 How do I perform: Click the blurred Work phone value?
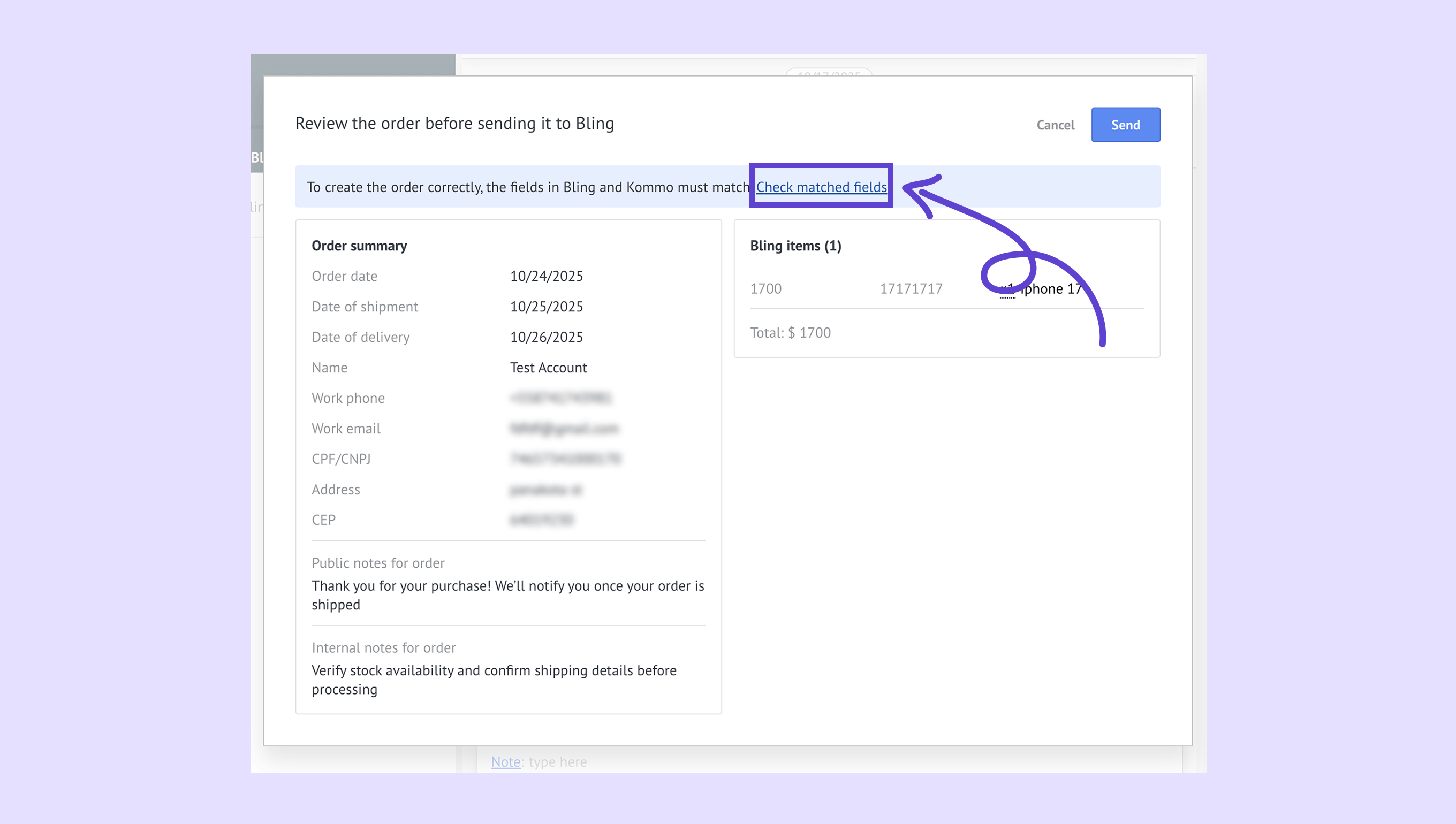point(560,399)
